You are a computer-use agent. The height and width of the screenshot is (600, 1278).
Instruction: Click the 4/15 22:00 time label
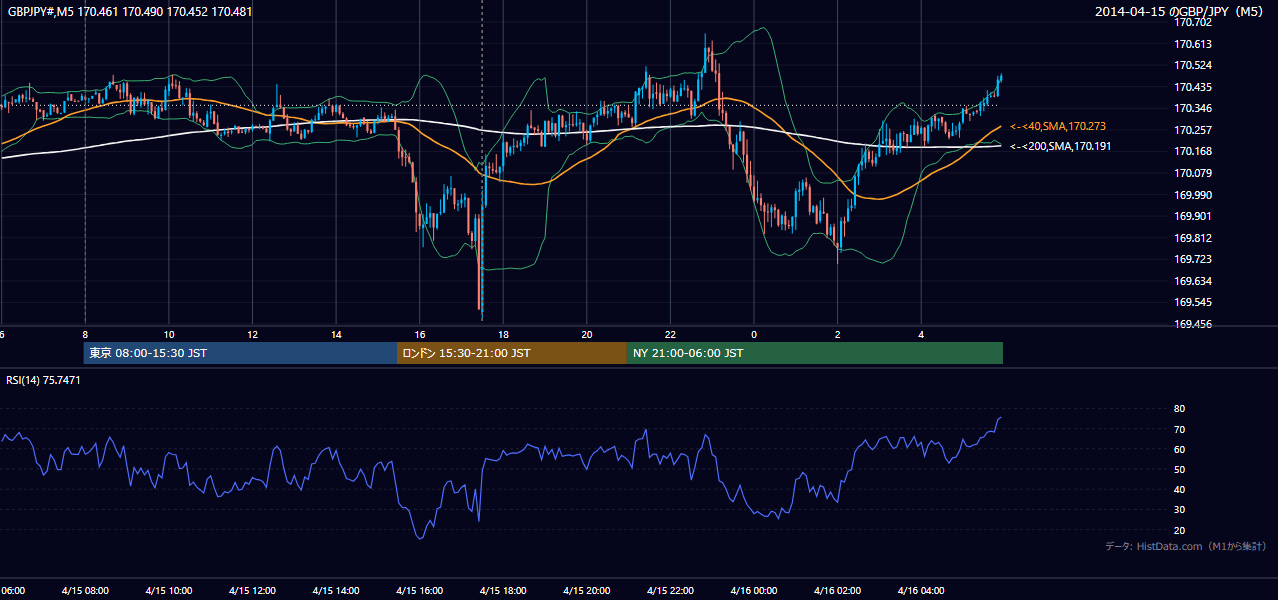(671, 591)
